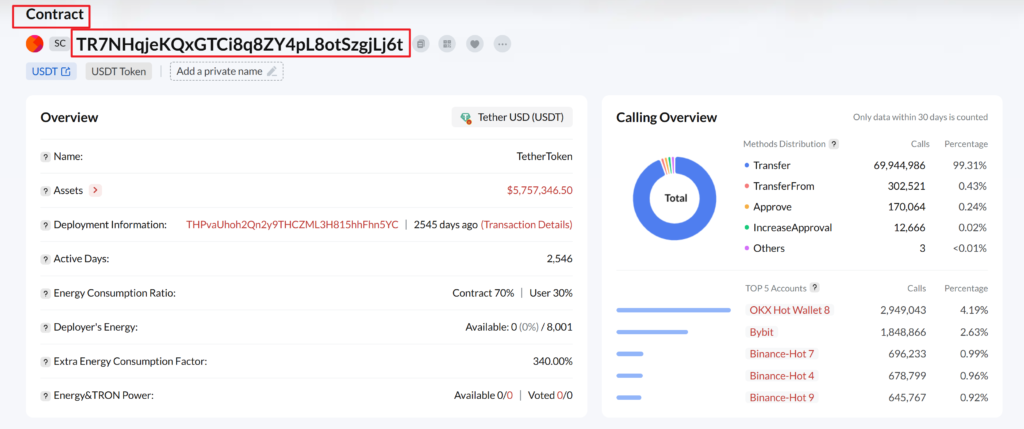Click the Active Days value 2,546
1024x429 pixels.
[x=560, y=259]
